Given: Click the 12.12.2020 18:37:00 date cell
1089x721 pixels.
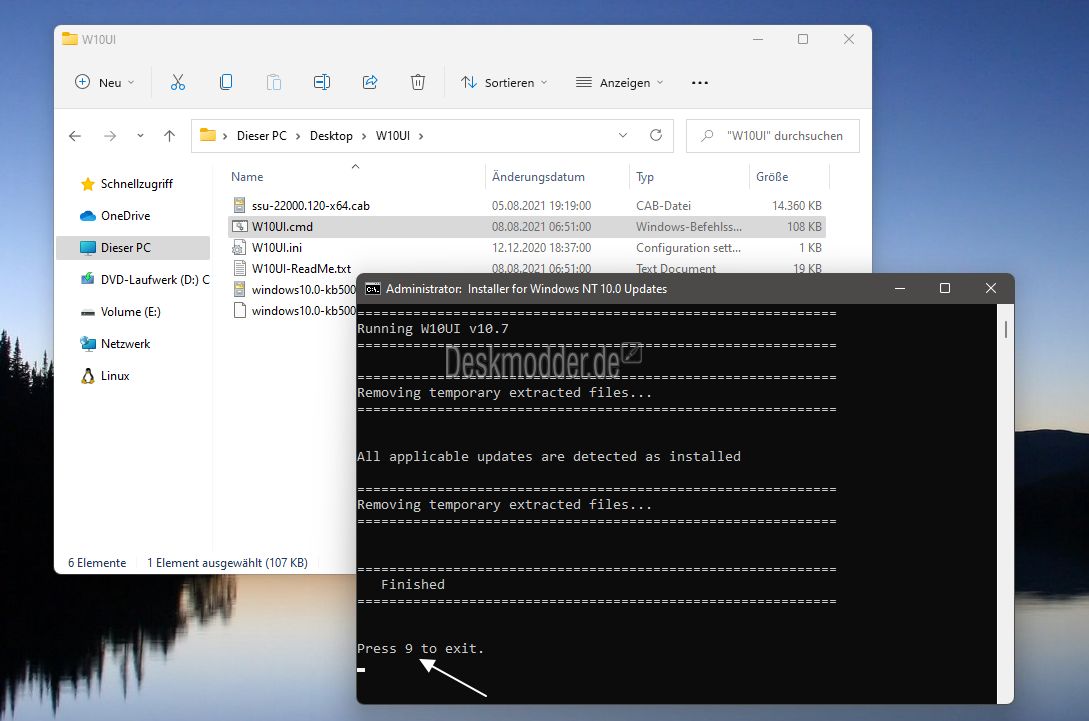Looking at the screenshot, I should (x=542, y=247).
